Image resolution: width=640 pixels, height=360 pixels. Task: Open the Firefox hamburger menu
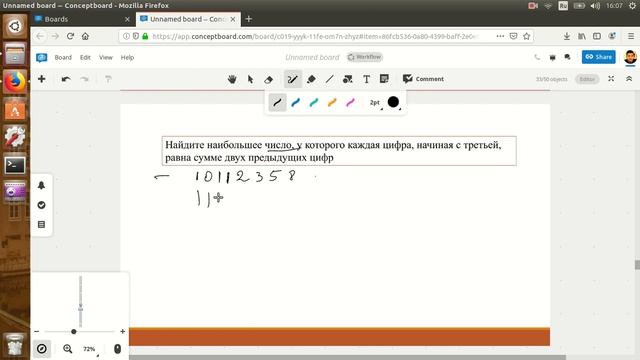631,36
